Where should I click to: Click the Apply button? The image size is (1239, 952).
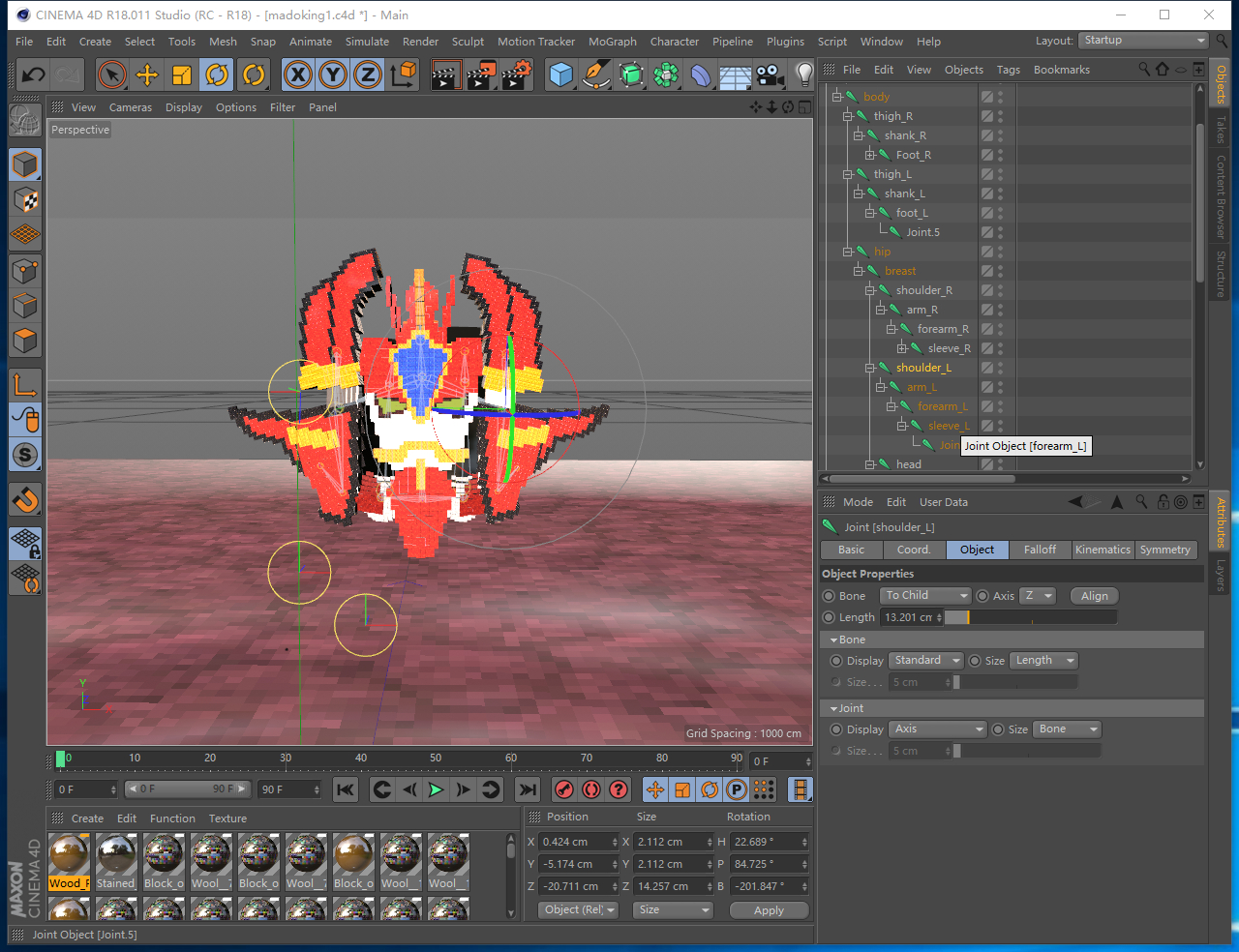click(769, 910)
